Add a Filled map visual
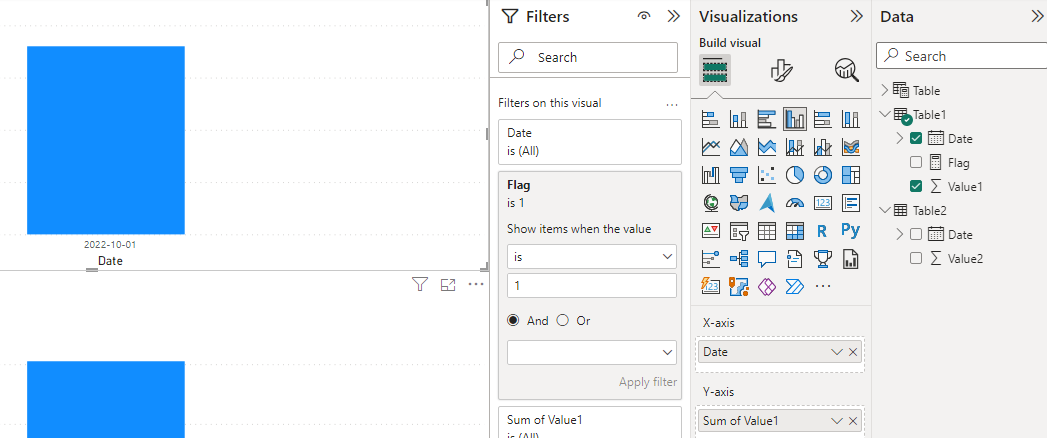1047x438 pixels. point(739,202)
